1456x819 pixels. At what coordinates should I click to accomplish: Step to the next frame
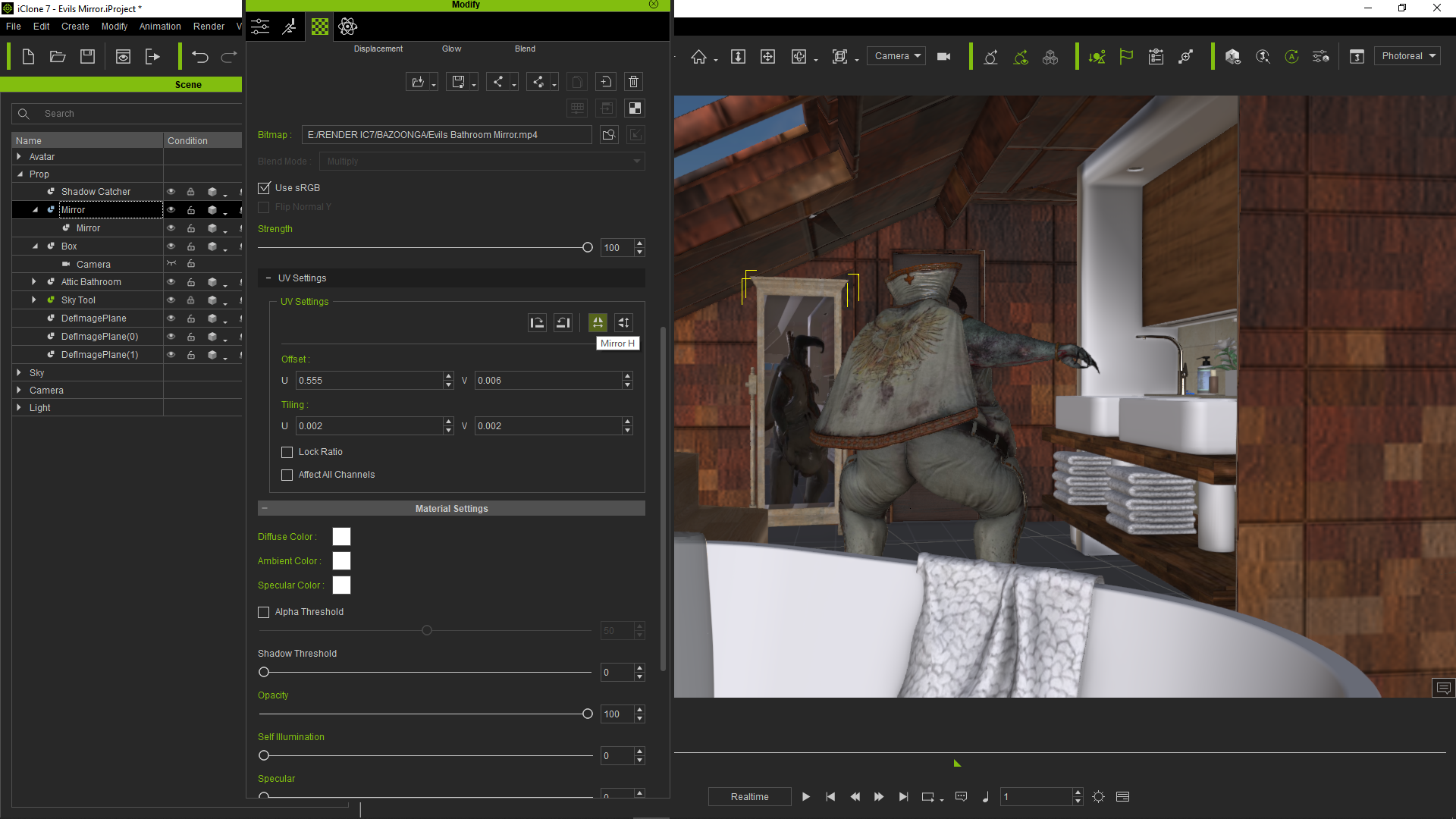879,797
